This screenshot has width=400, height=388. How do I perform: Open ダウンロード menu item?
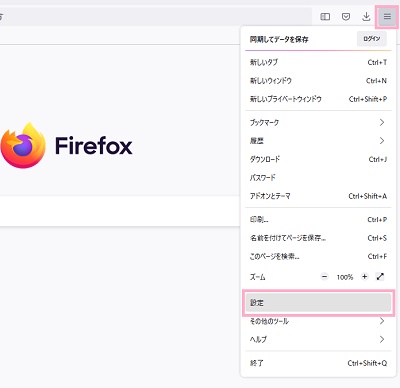318,159
